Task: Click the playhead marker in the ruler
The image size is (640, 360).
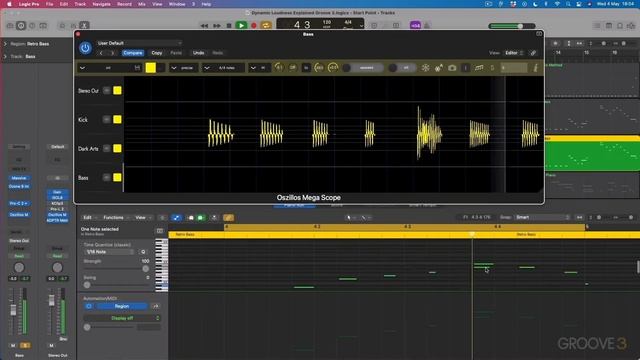Action: click(472, 234)
